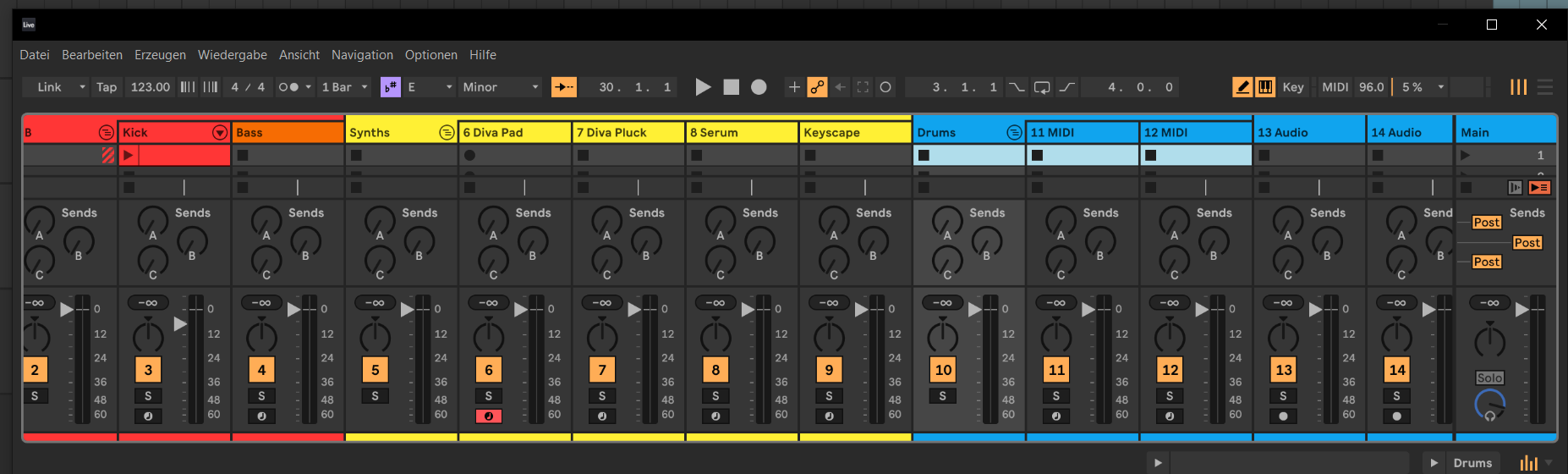Open the metronome settings dropdown
Image resolution: width=1568 pixels, height=474 pixels.
pos(309,87)
